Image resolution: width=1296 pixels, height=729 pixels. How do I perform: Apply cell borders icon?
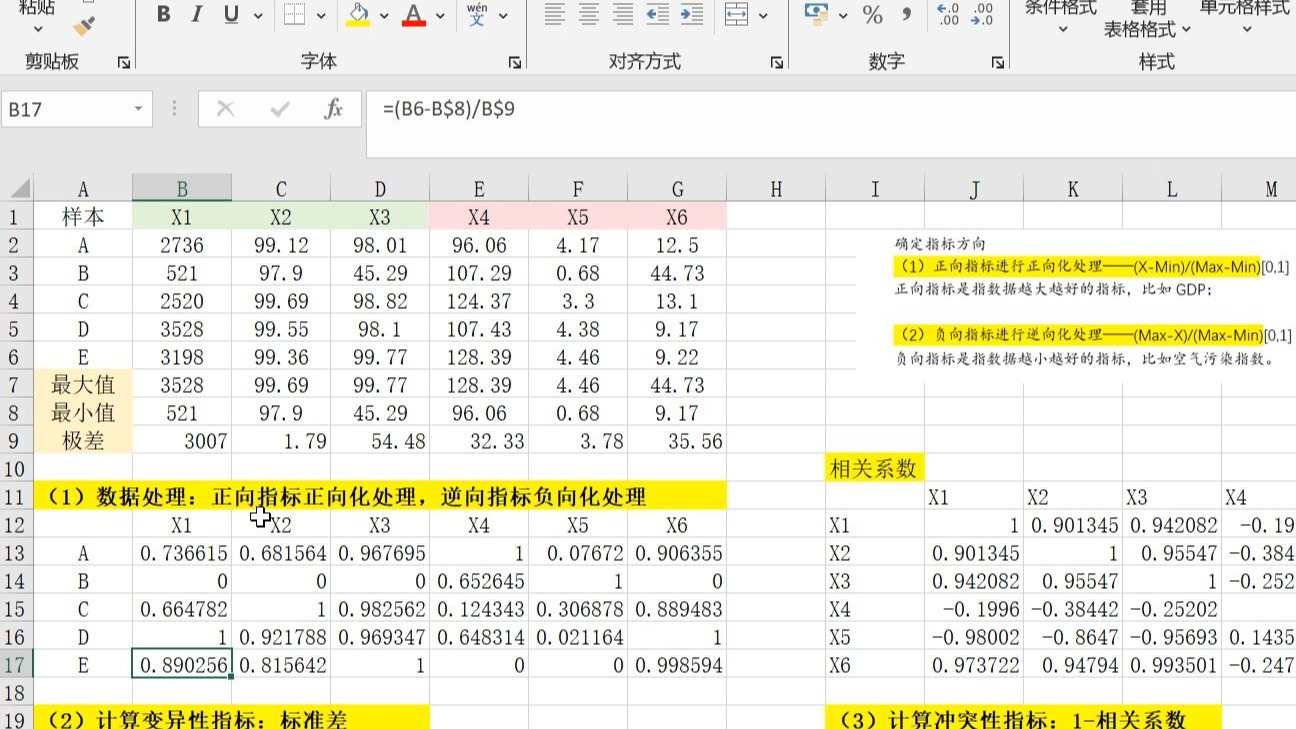295,15
